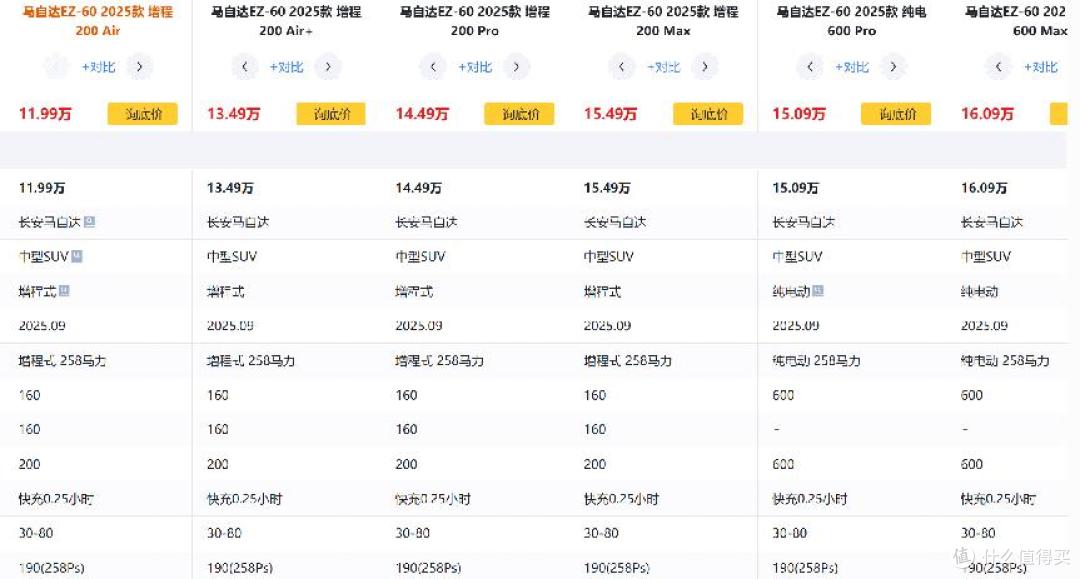Click red price 14.49万 in header
1080x579 pixels.
coord(422,114)
